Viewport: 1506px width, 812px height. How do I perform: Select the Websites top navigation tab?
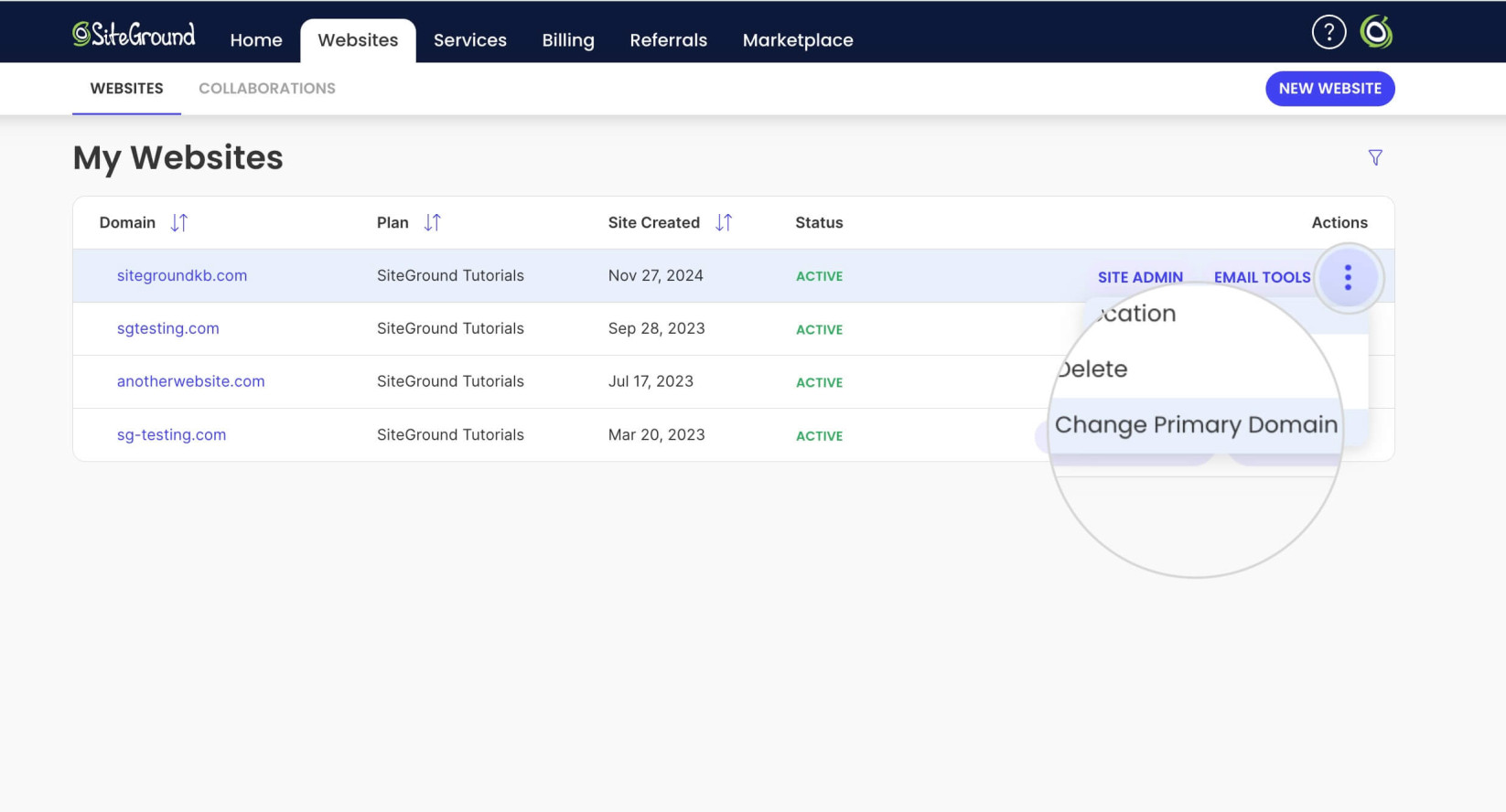[358, 40]
